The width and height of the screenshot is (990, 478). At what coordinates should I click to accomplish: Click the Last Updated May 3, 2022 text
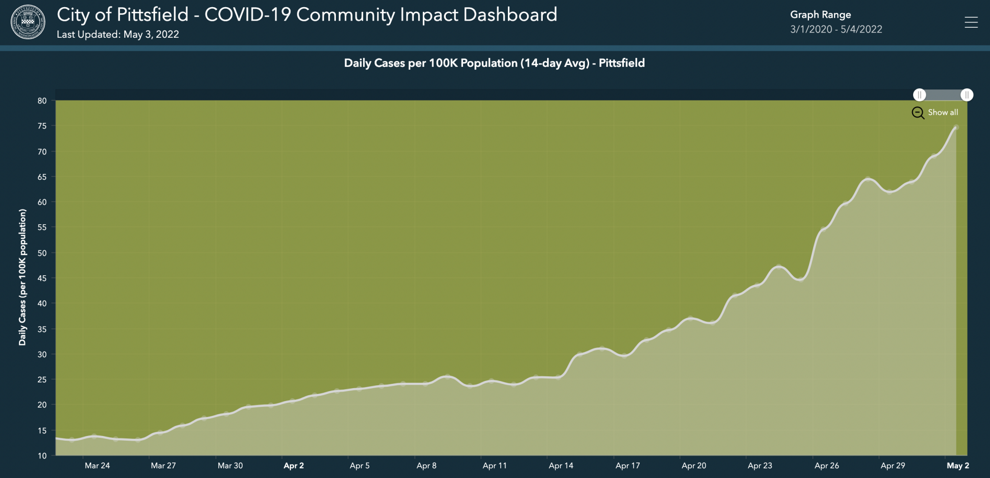(117, 34)
